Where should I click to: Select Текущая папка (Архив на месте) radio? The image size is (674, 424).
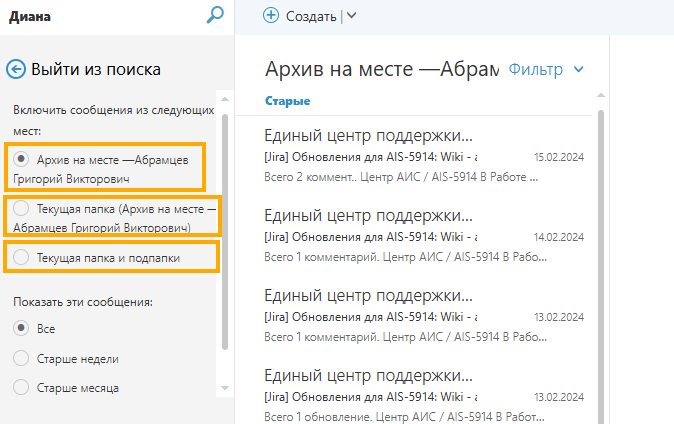[21, 209]
